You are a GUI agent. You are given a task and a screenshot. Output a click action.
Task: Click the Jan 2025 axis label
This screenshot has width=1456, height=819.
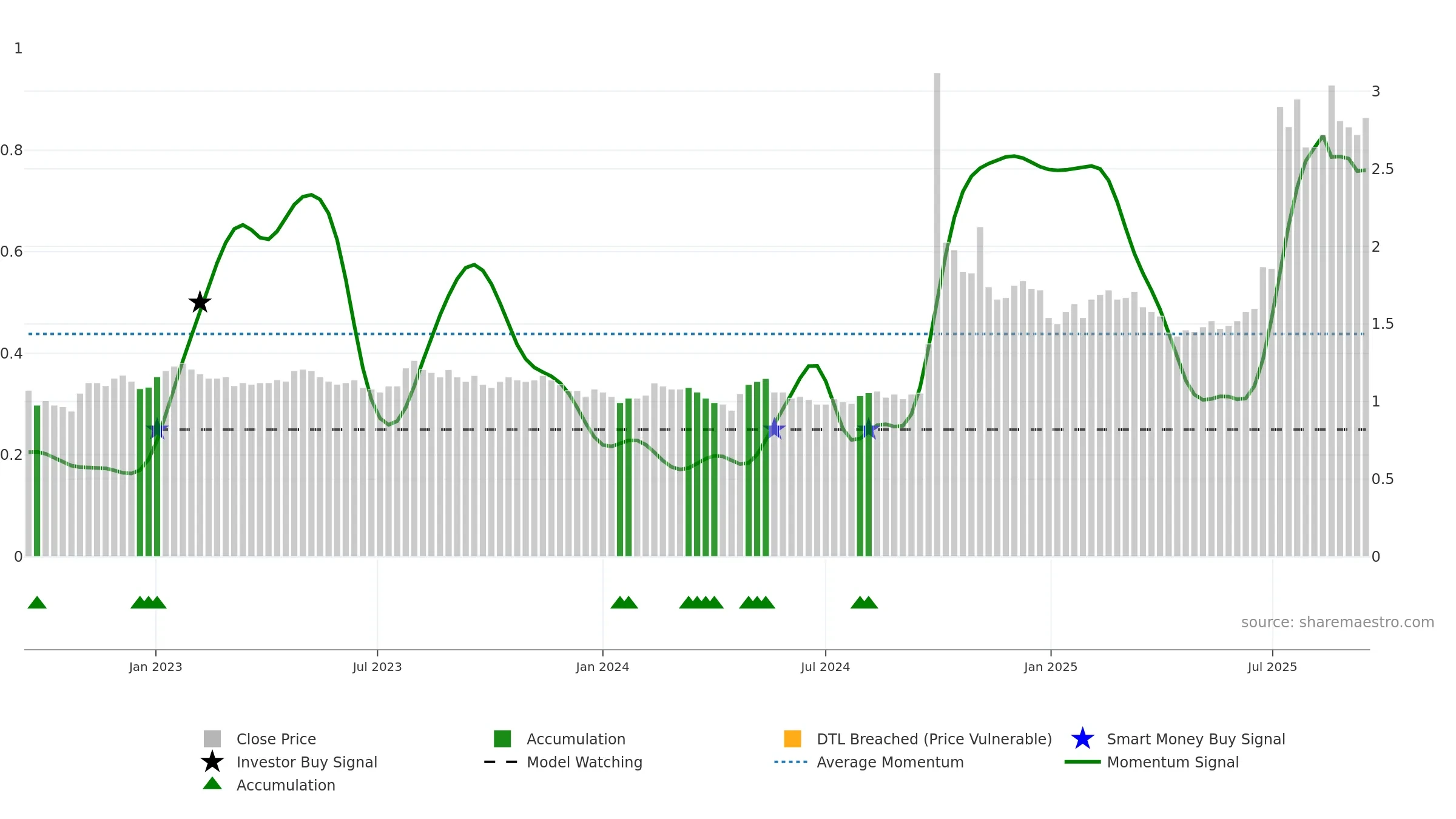pyautogui.click(x=1051, y=667)
